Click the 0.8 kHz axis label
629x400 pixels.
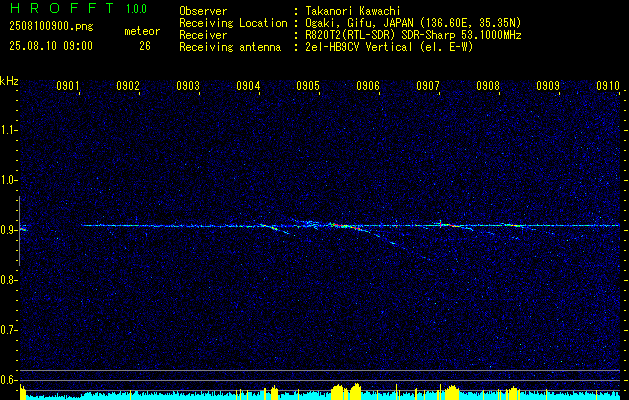pyautogui.click(x=9, y=280)
